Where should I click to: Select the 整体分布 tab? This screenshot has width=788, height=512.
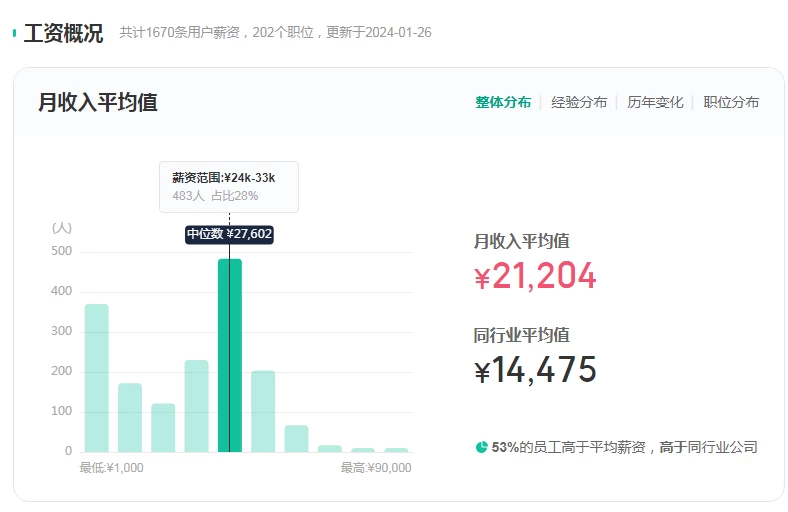pos(503,102)
